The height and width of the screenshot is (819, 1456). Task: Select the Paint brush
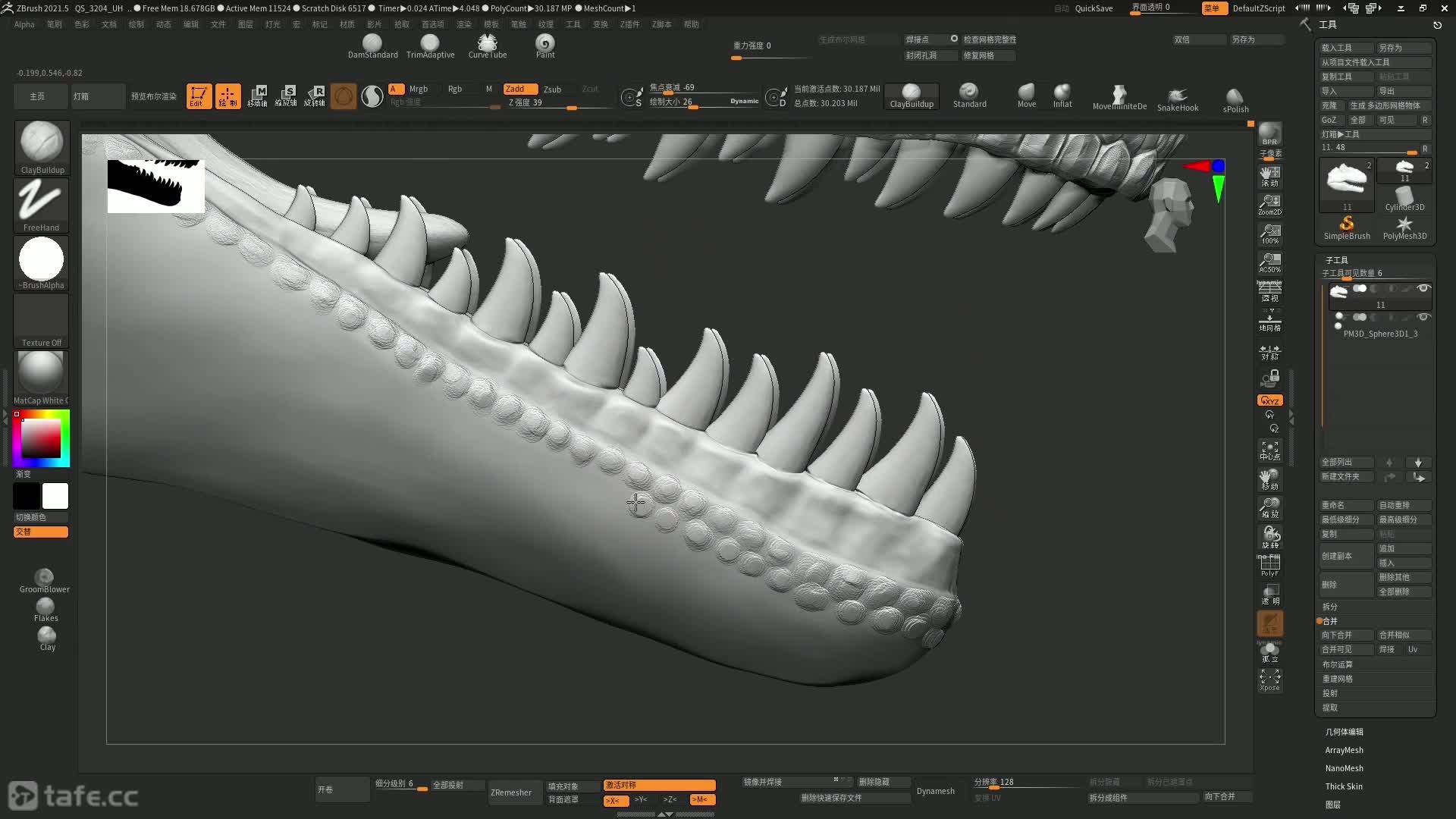[x=545, y=46]
